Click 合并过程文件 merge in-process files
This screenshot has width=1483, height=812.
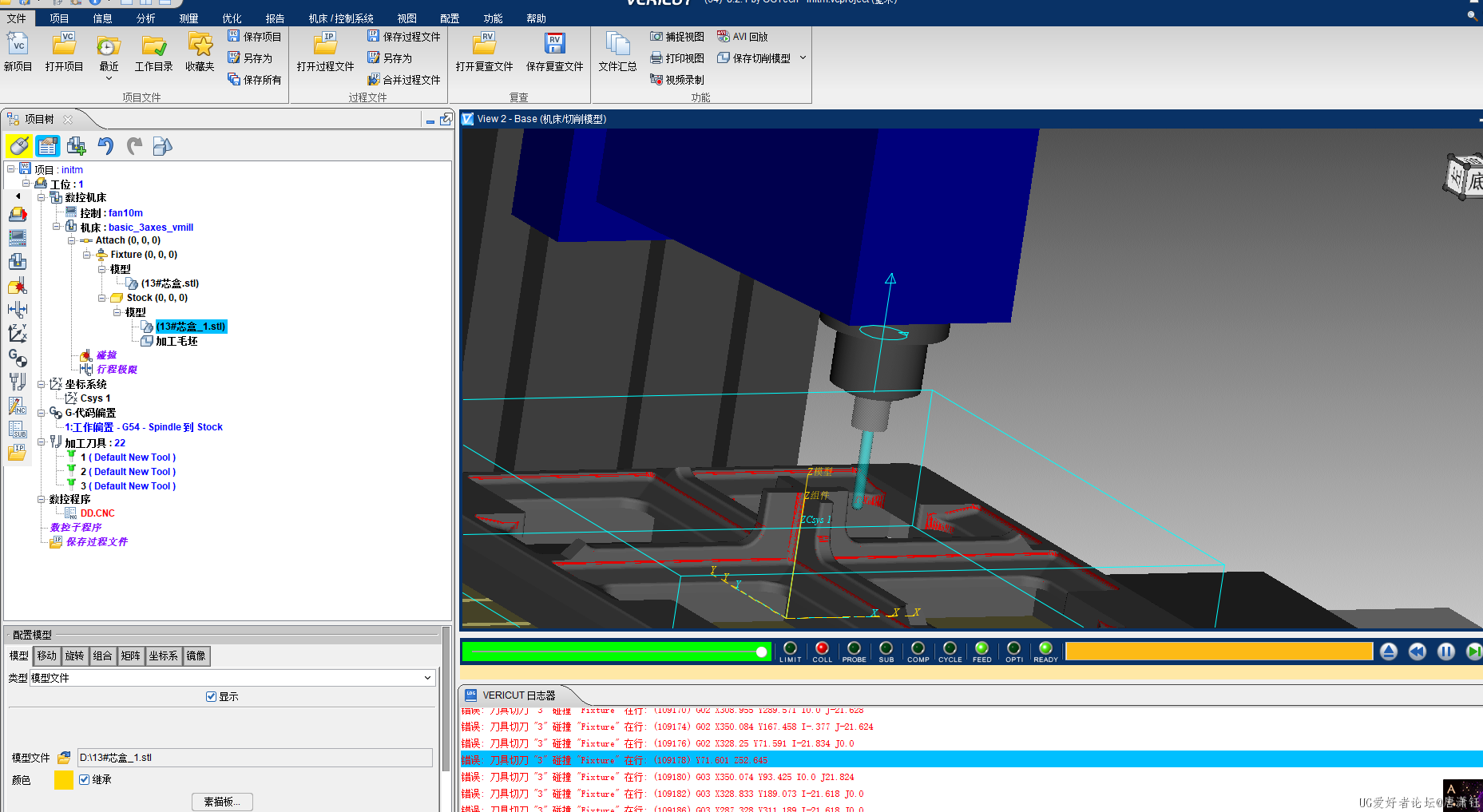coord(404,80)
